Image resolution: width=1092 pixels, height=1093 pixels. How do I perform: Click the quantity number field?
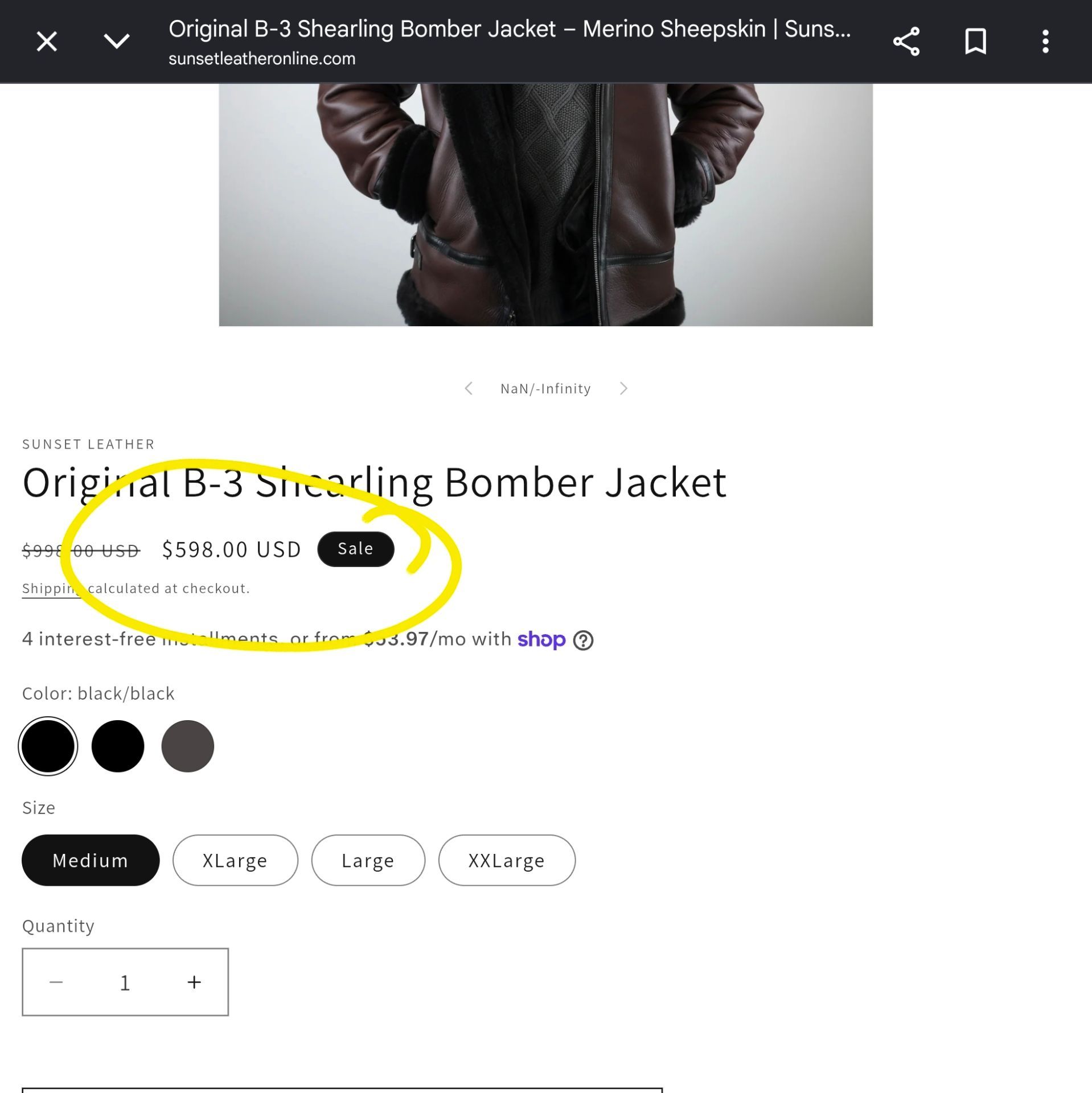(125, 983)
